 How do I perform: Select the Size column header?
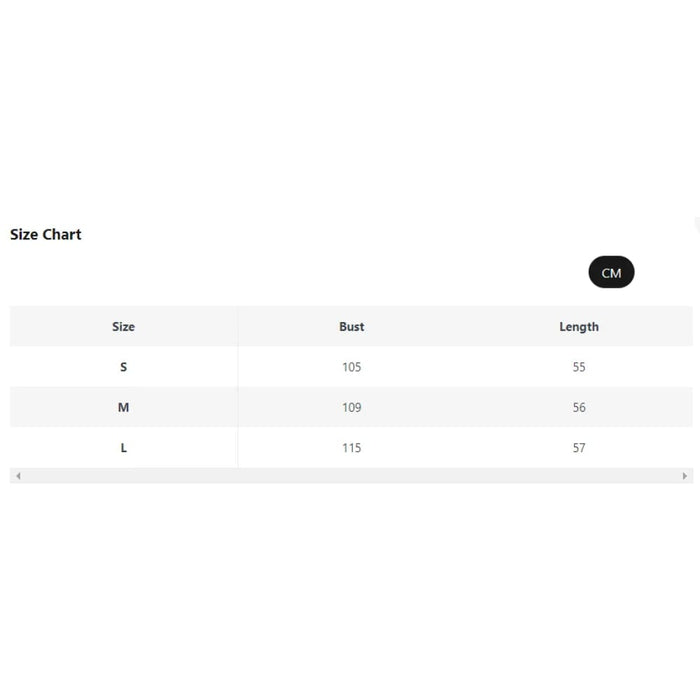tap(123, 327)
